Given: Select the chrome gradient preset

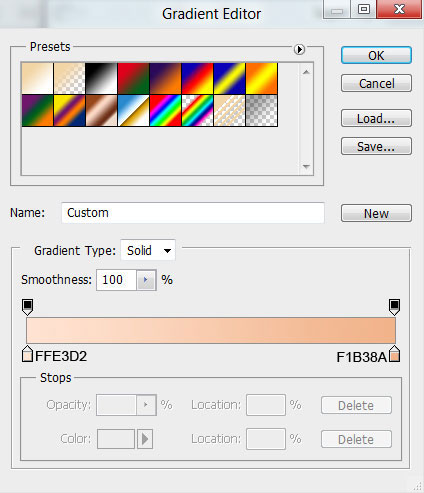Looking at the screenshot, I should click(133, 111).
